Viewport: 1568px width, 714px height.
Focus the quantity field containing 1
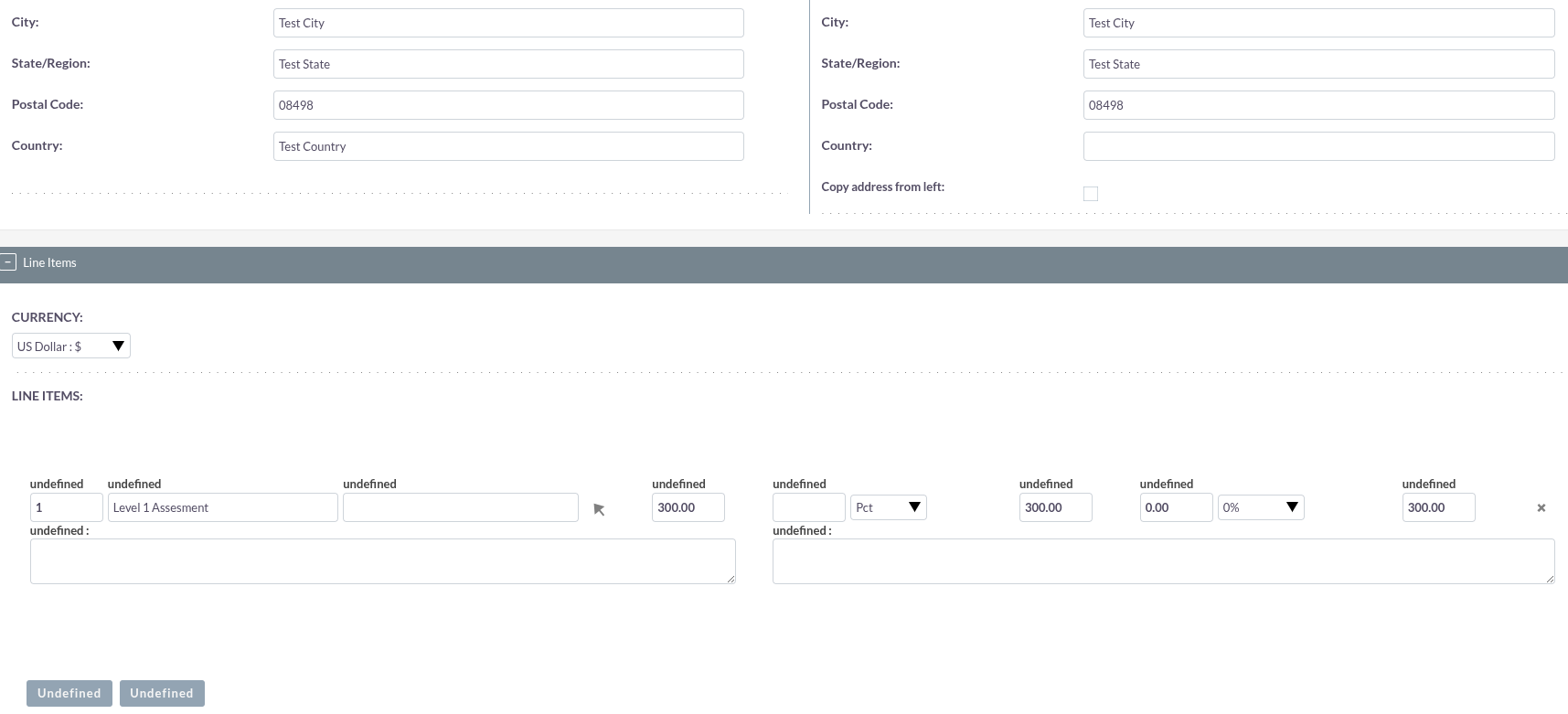pyautogui.click(x=66, y=507)
